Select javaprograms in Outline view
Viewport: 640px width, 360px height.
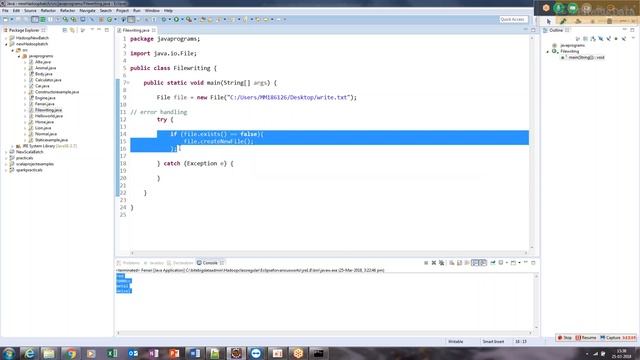point(572,45)
